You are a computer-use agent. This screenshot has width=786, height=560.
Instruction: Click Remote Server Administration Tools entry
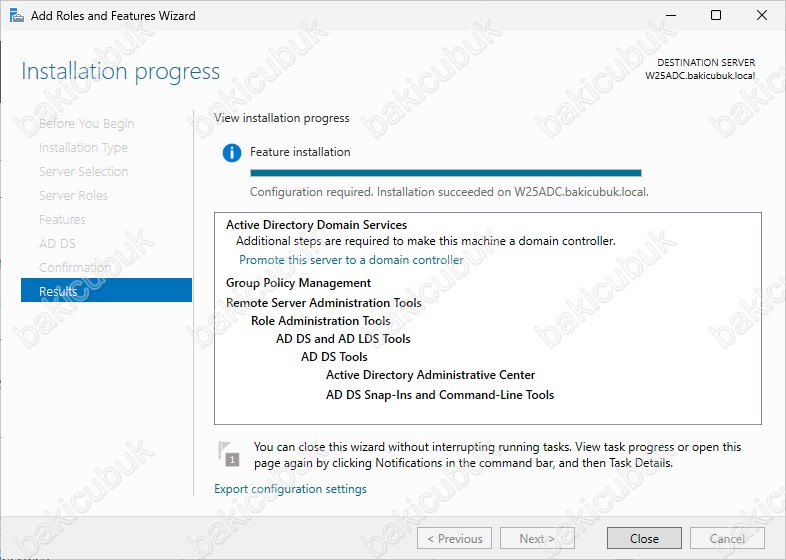(x=324, y=303)
